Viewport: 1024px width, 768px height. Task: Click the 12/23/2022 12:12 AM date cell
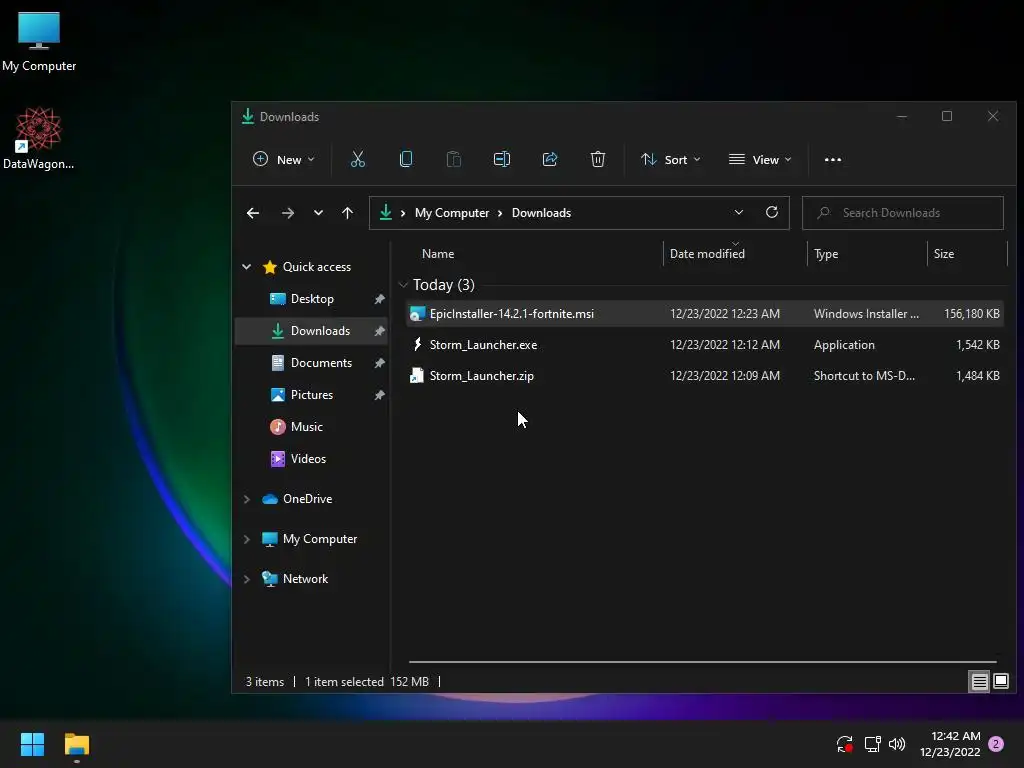(x=725, y=345)
